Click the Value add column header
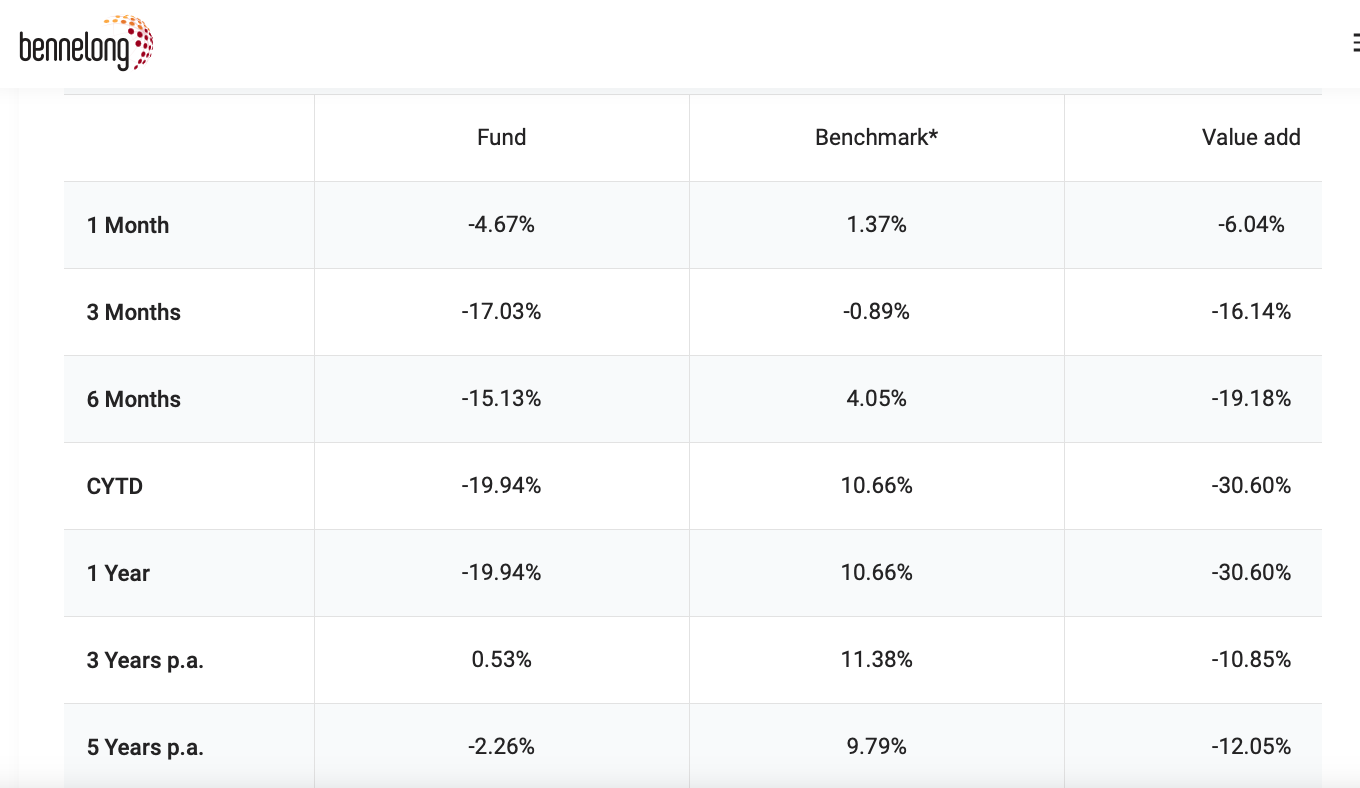The width and height of the screenshot is (1360, 788). pos(1250,138)
